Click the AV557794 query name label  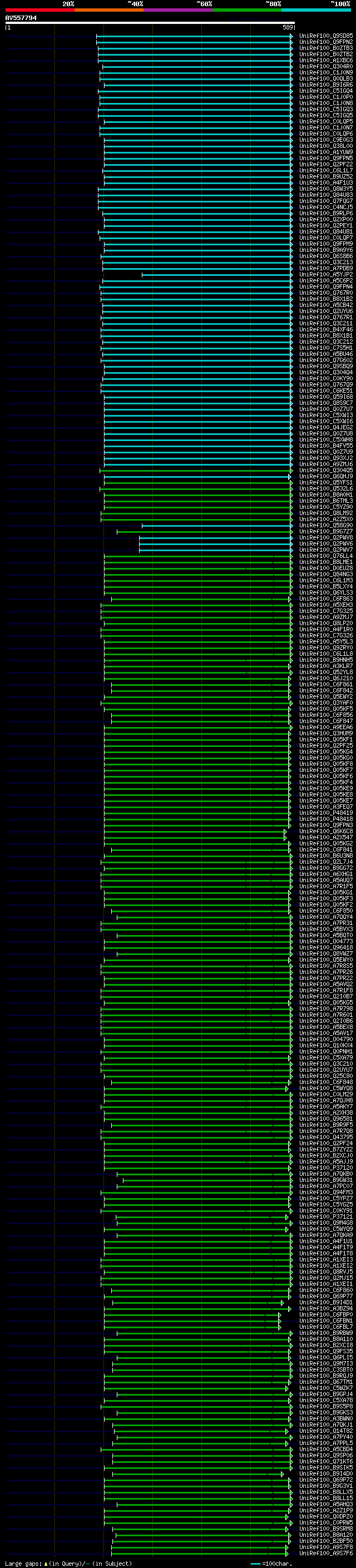21,18
